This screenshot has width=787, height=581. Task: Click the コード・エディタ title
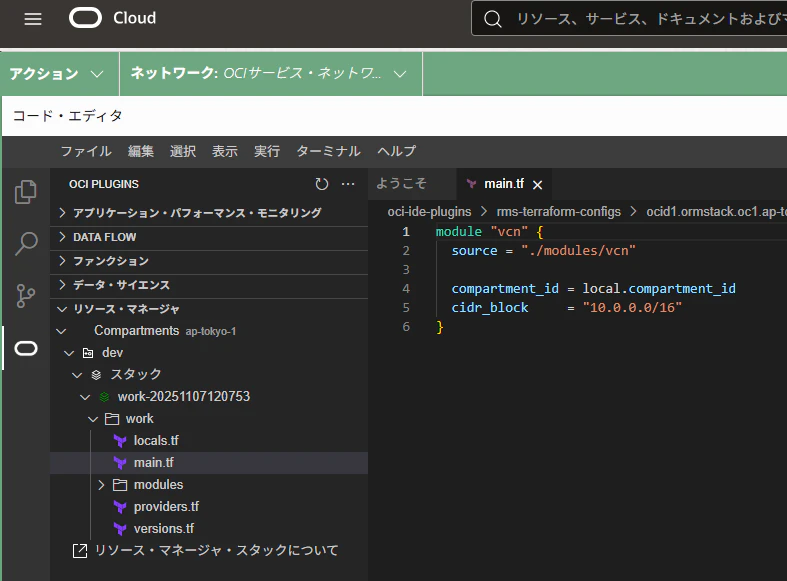point(67,116)
